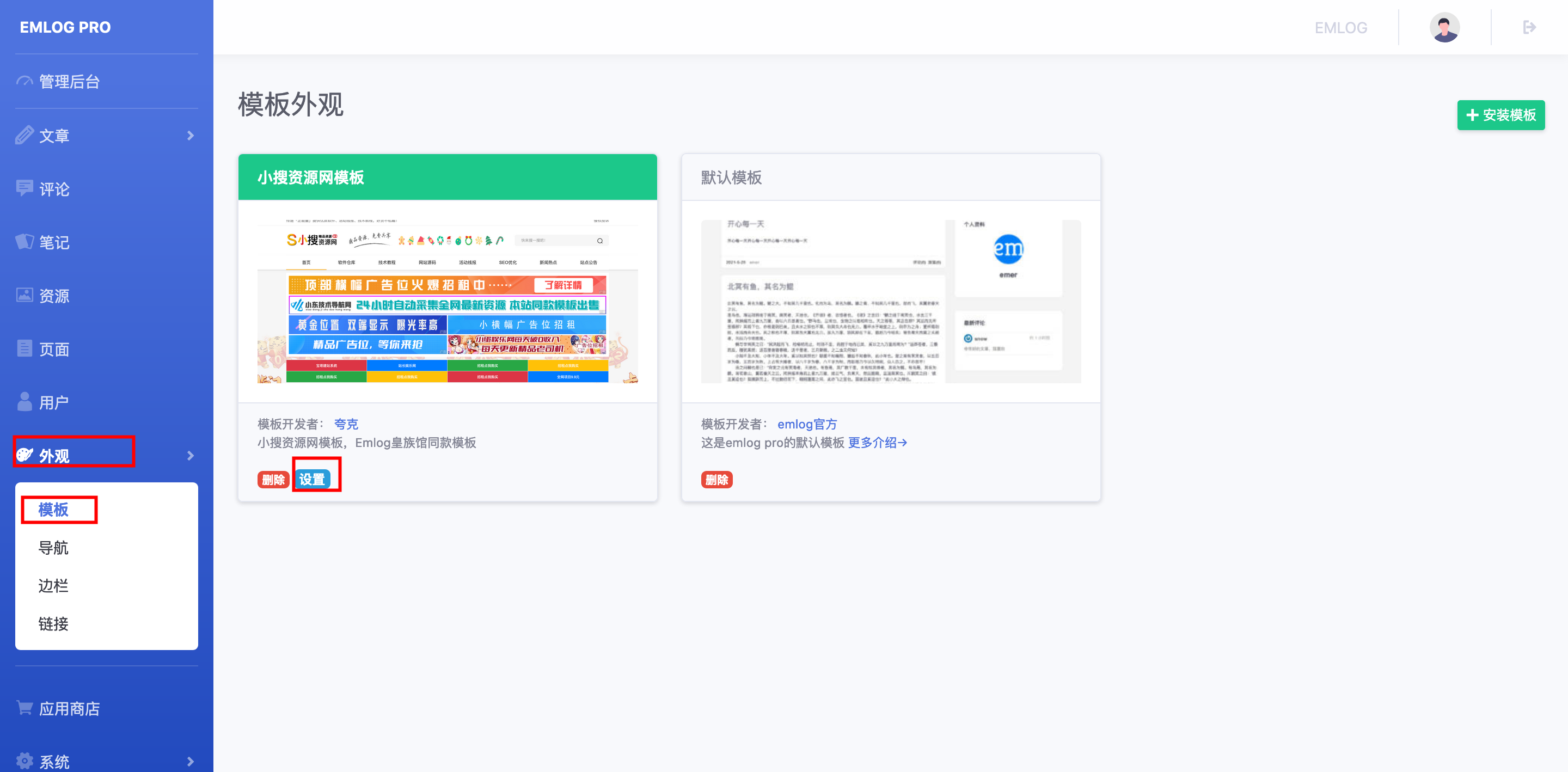Viewport: 1568px width, 772px height.
Task: Click the shopping cart icon beside 应用商店
Action: [24, 707]
